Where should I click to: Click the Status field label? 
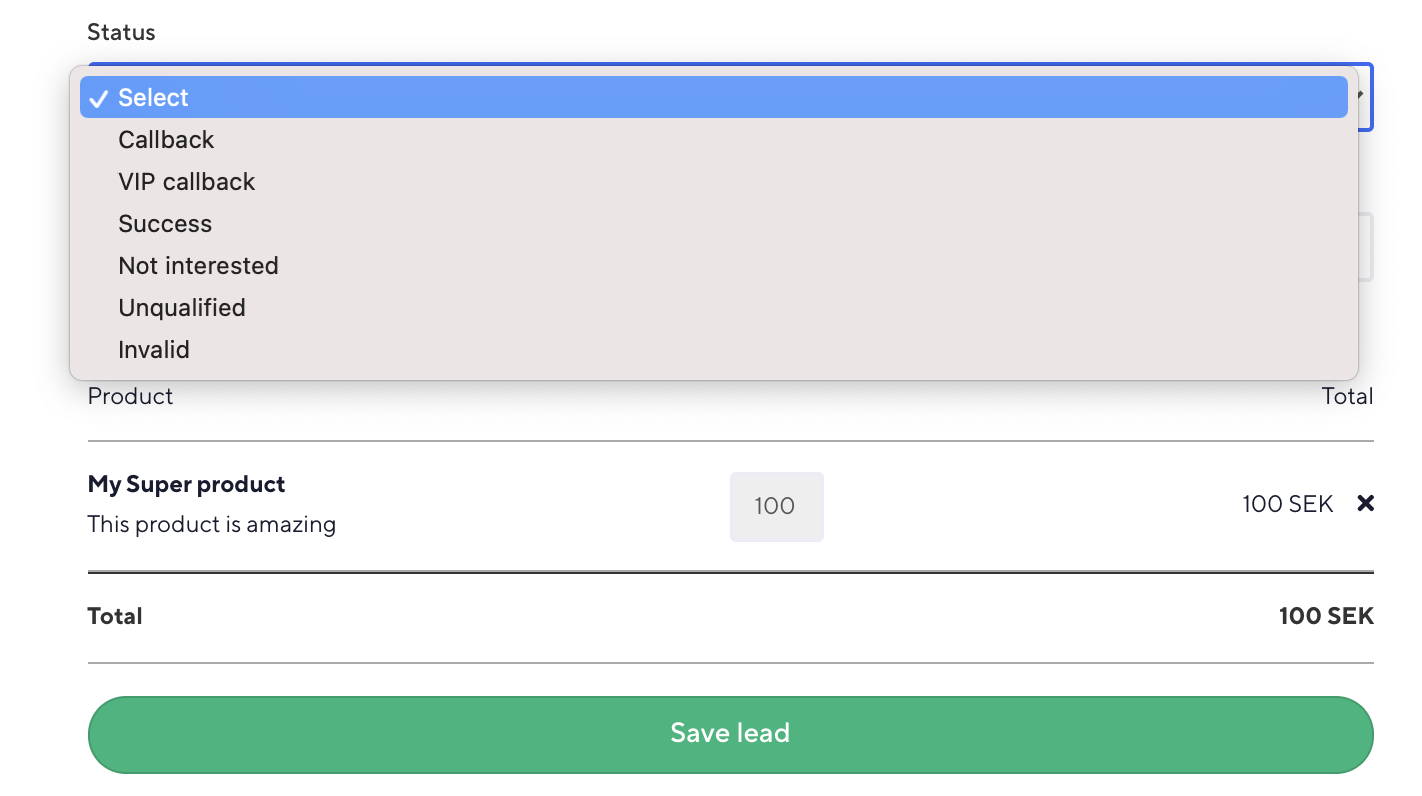point(121,32)
